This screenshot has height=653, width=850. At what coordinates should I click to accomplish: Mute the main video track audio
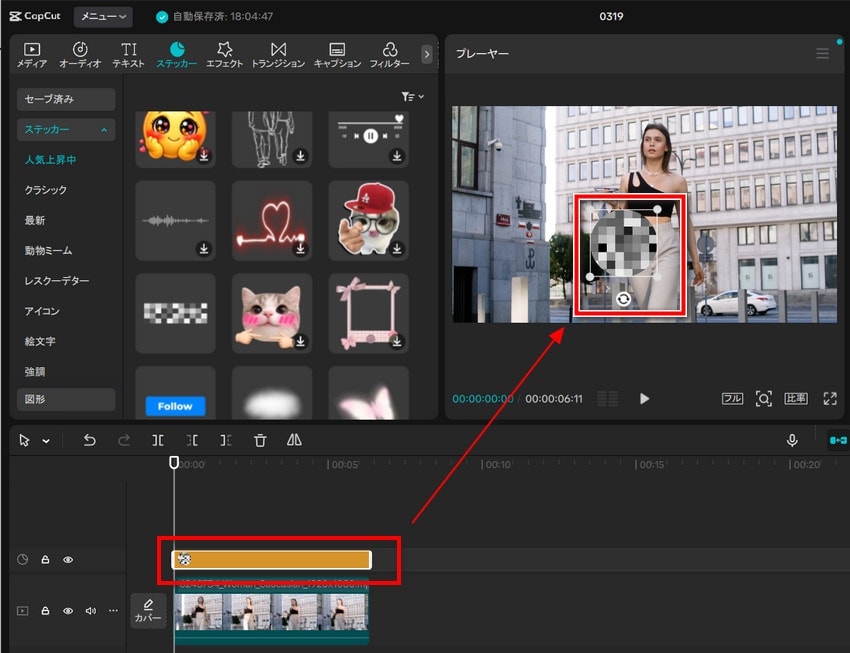(x=91, y=611)
